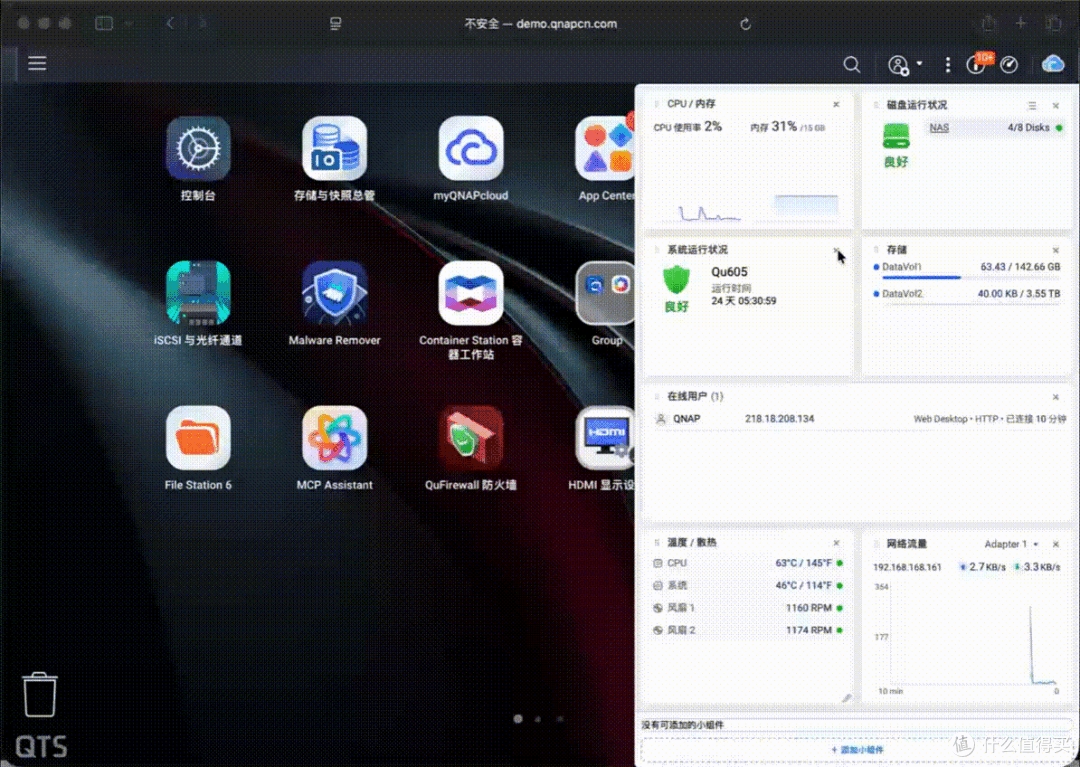The width and height of the screenshot is (1080, 767).
Task: Click the Qu605 system name
Action: coord(729,272)
